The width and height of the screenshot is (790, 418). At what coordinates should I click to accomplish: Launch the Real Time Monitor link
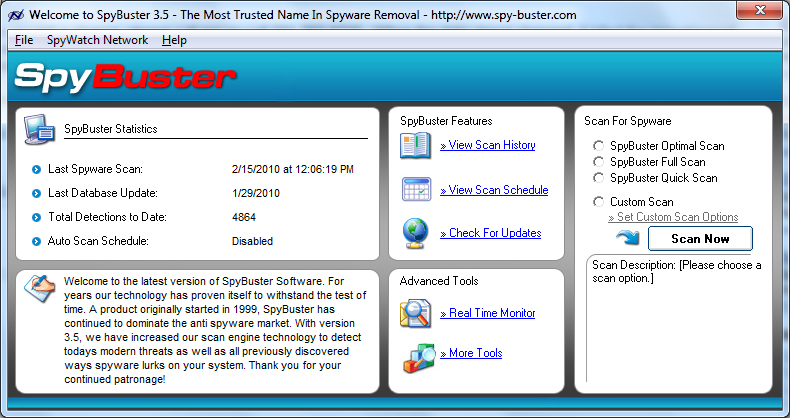coord(488,313)
